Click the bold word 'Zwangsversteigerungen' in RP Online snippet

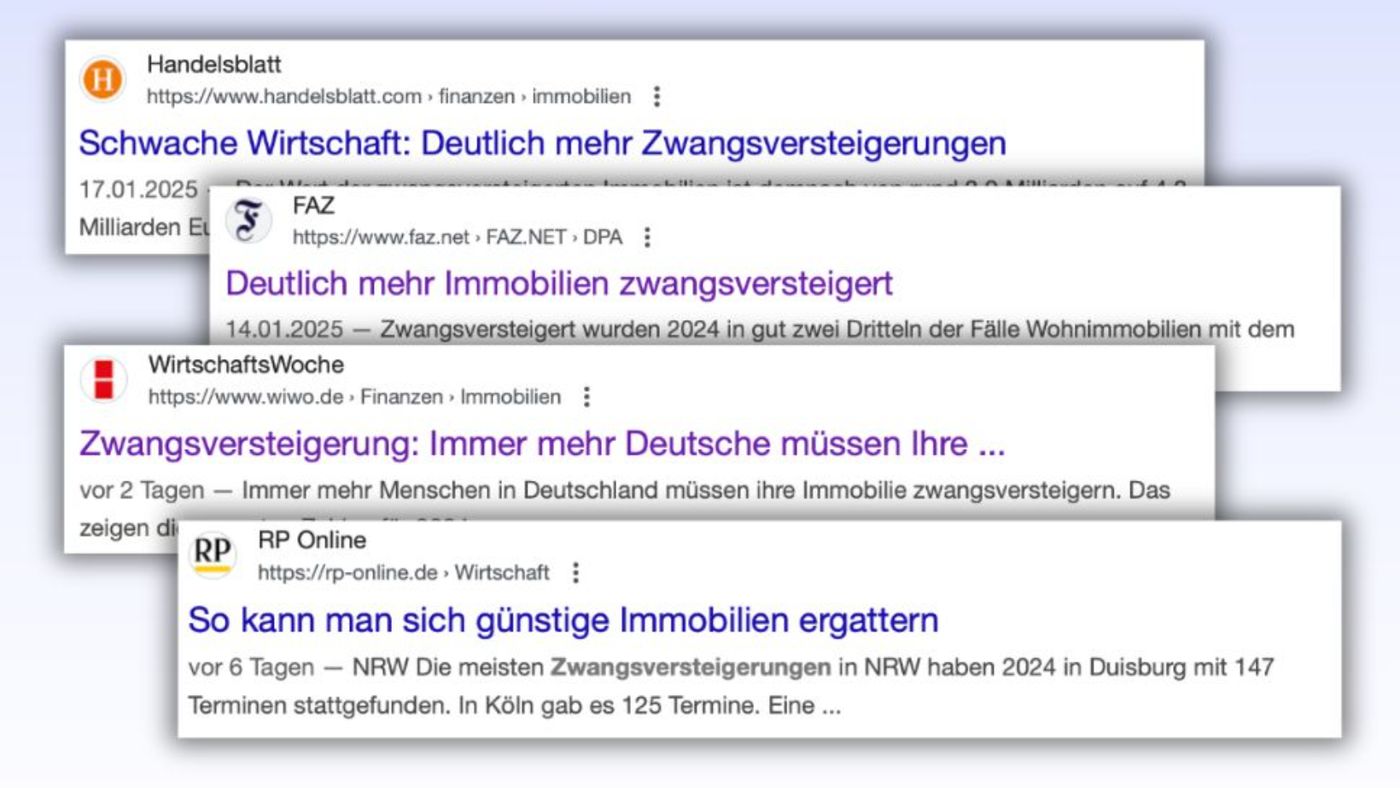pyautogui.click(x=691, y=667)
